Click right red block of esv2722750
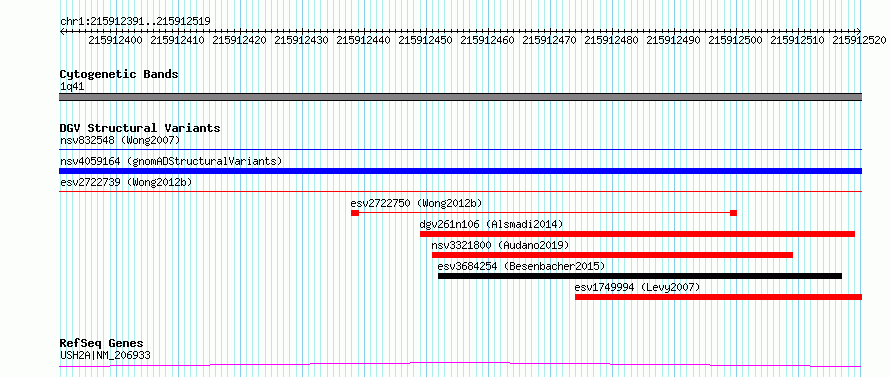 [x=733, y=213]
